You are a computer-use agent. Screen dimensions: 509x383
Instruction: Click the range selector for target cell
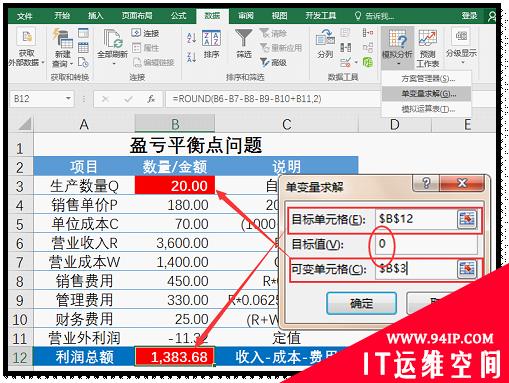coord(467,219)
